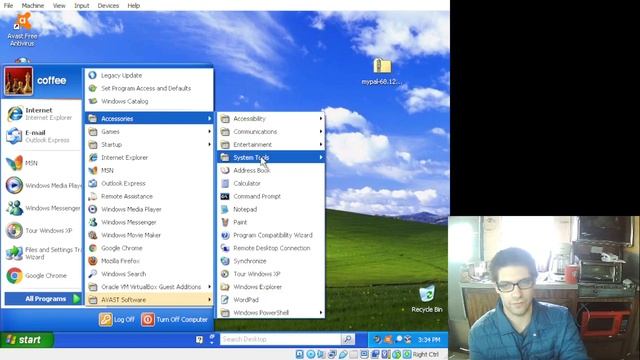Viewport: 640px width, 360px height.
Task: Open the Recycle Bin desktop icon
Action: [x=427, y=299]
